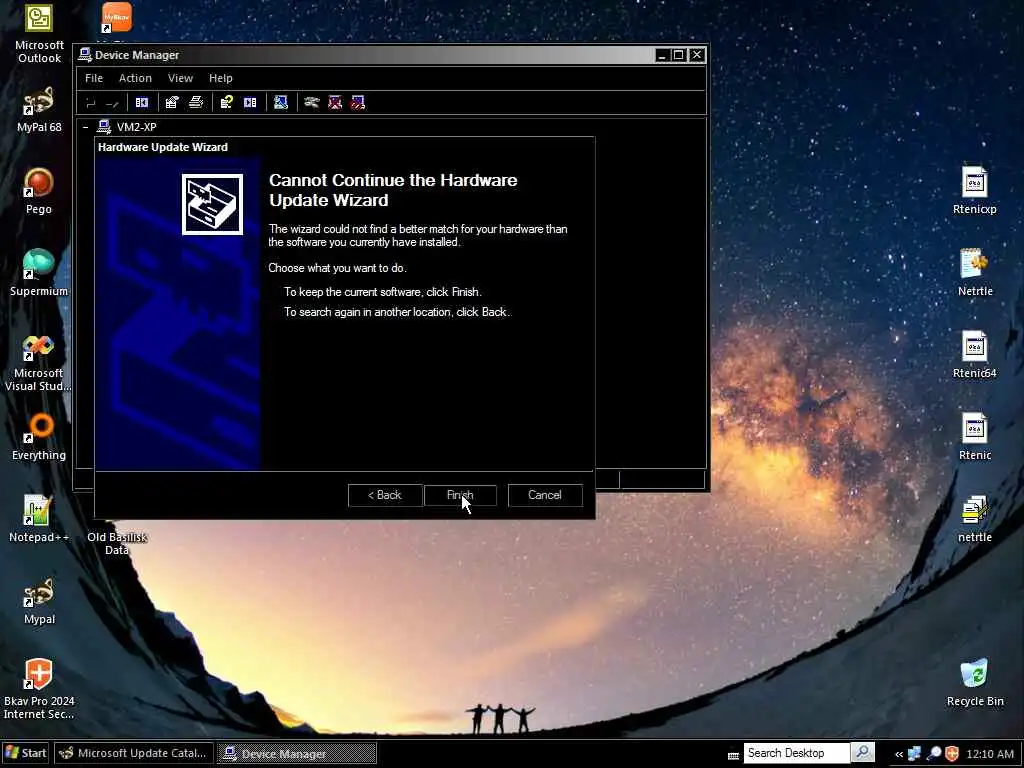Select the orange MyBkav desktop icon

117,18
